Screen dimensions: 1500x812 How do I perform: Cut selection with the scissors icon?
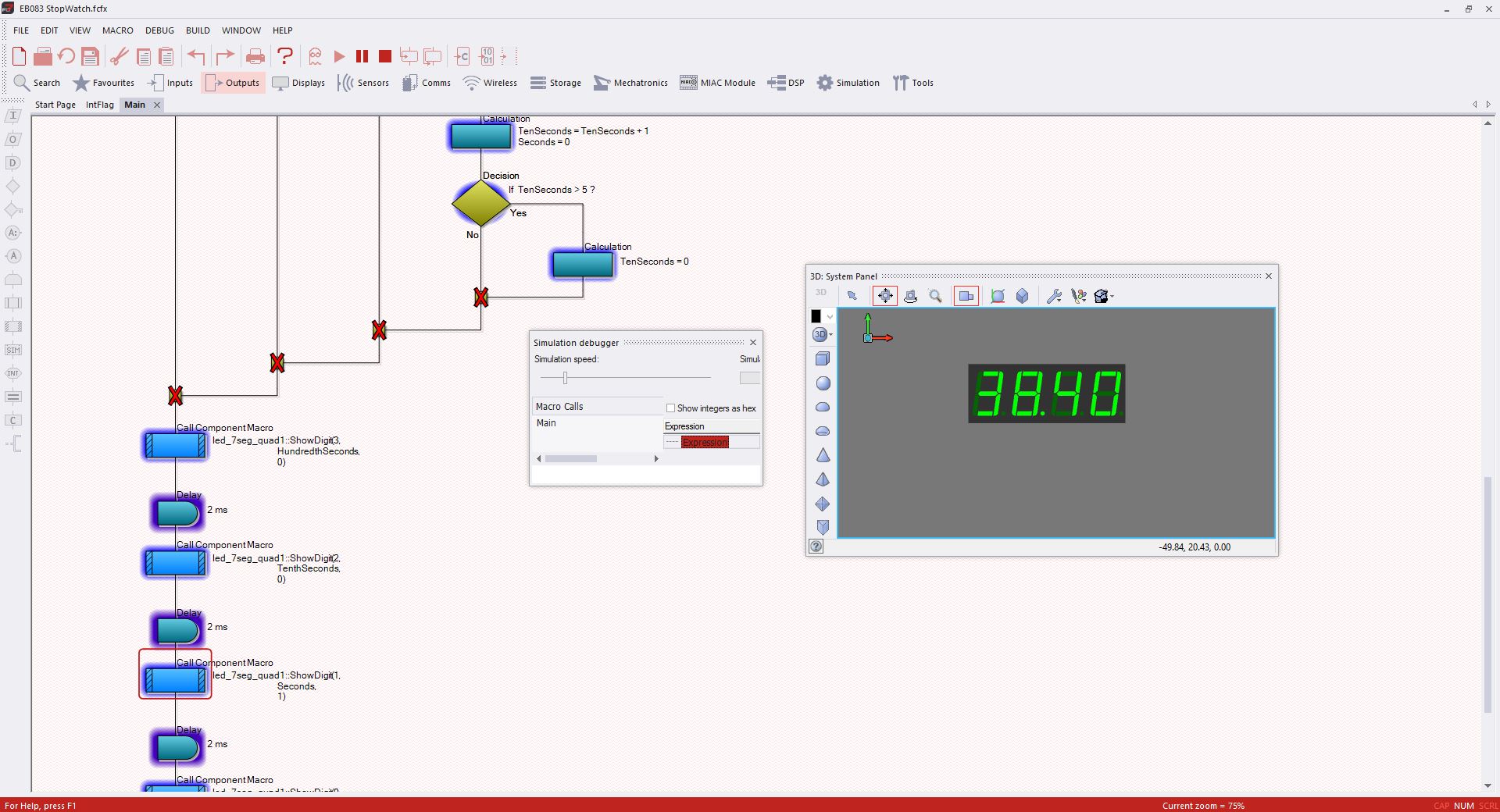(120, 56)
